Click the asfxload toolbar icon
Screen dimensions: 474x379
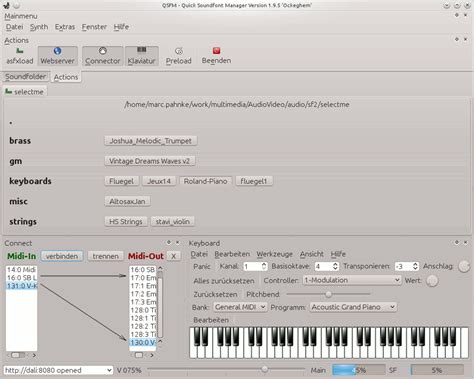20,51
